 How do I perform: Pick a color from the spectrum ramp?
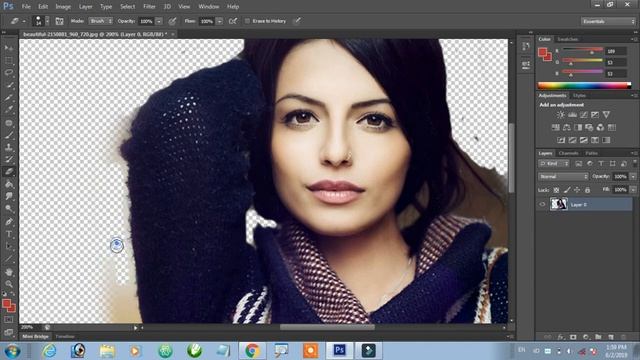[584, 85]
